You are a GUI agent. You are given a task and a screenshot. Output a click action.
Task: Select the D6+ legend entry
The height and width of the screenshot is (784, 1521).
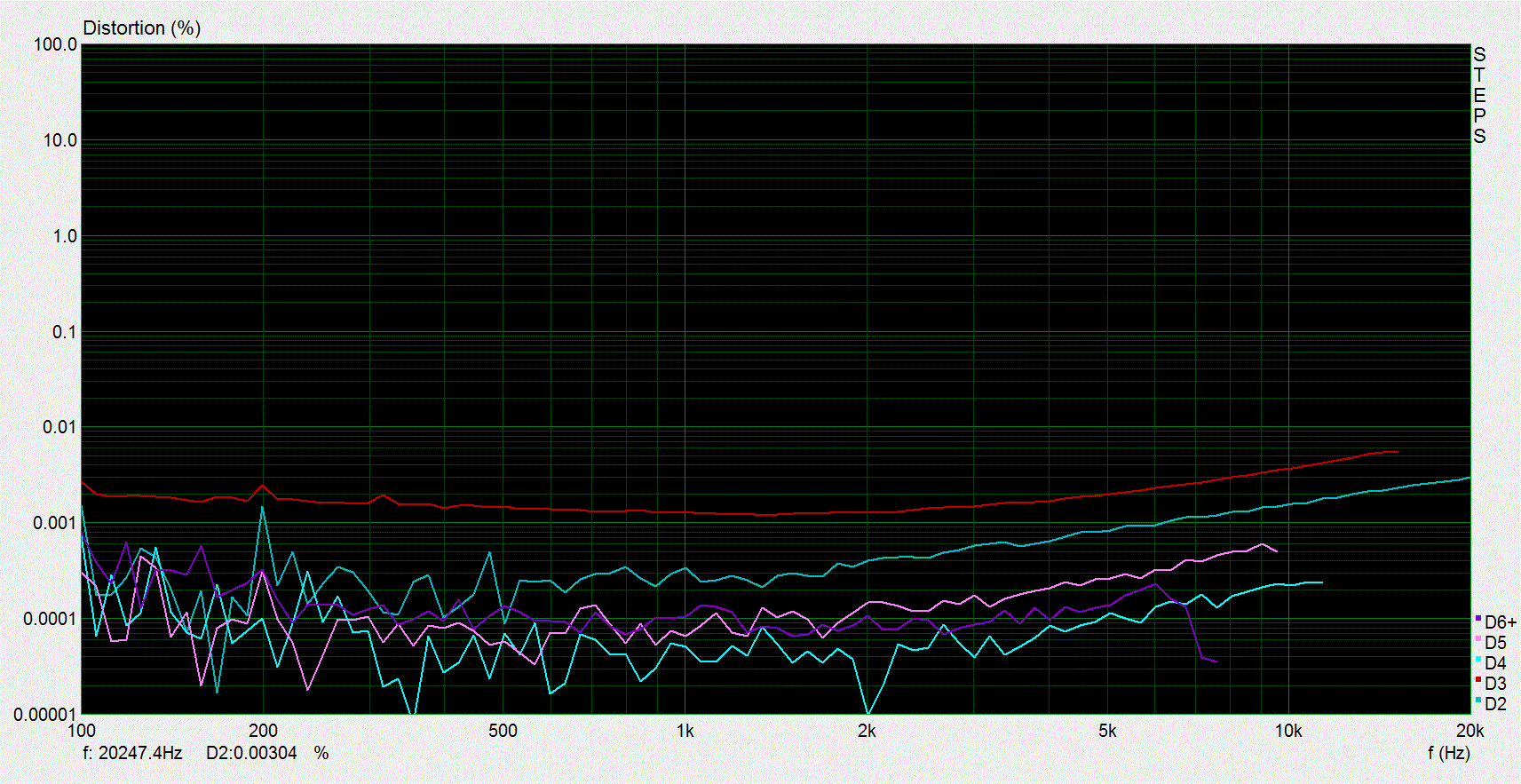(x=1495, y=622)
